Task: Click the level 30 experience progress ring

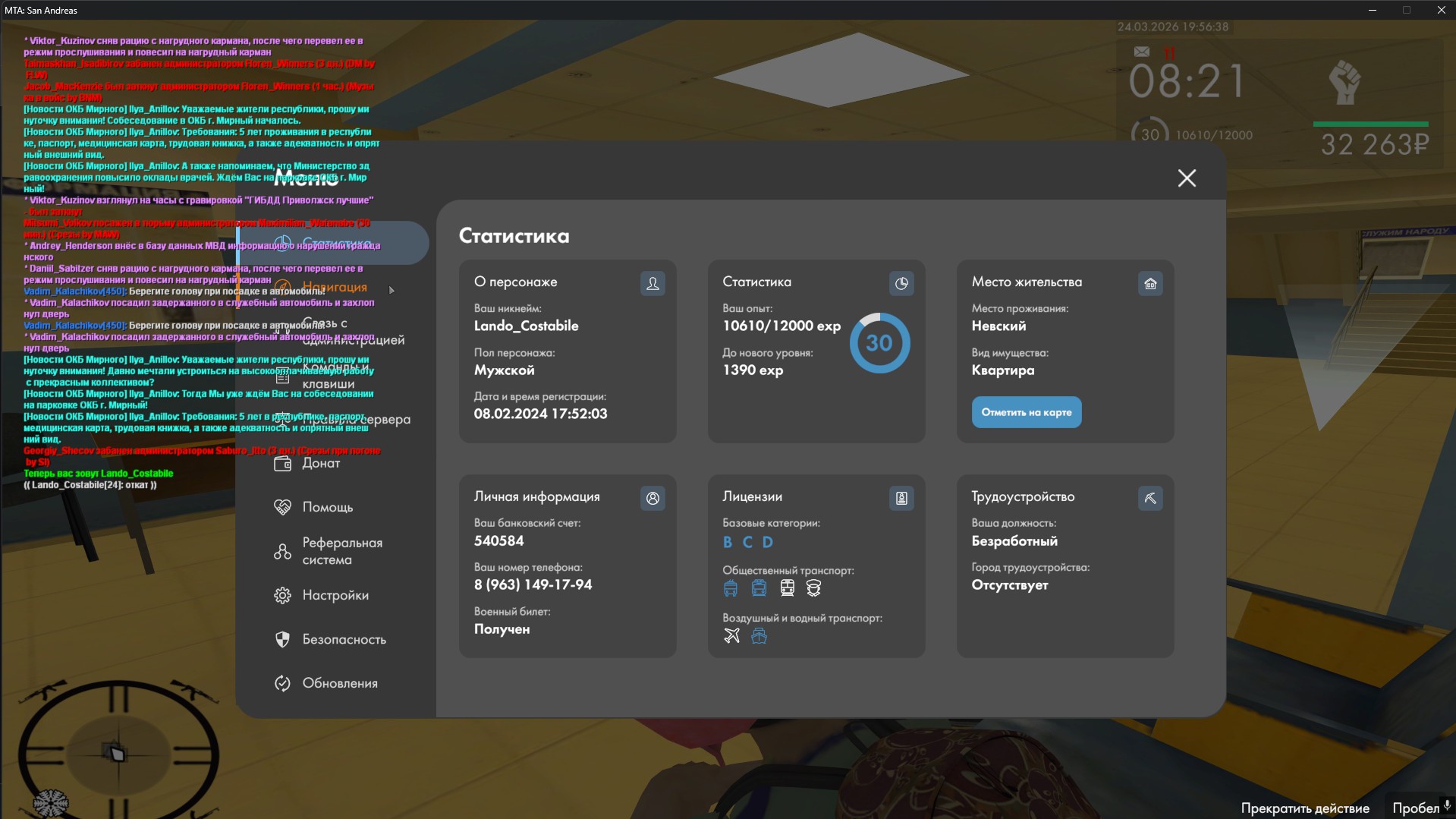Action: [879, 343]
